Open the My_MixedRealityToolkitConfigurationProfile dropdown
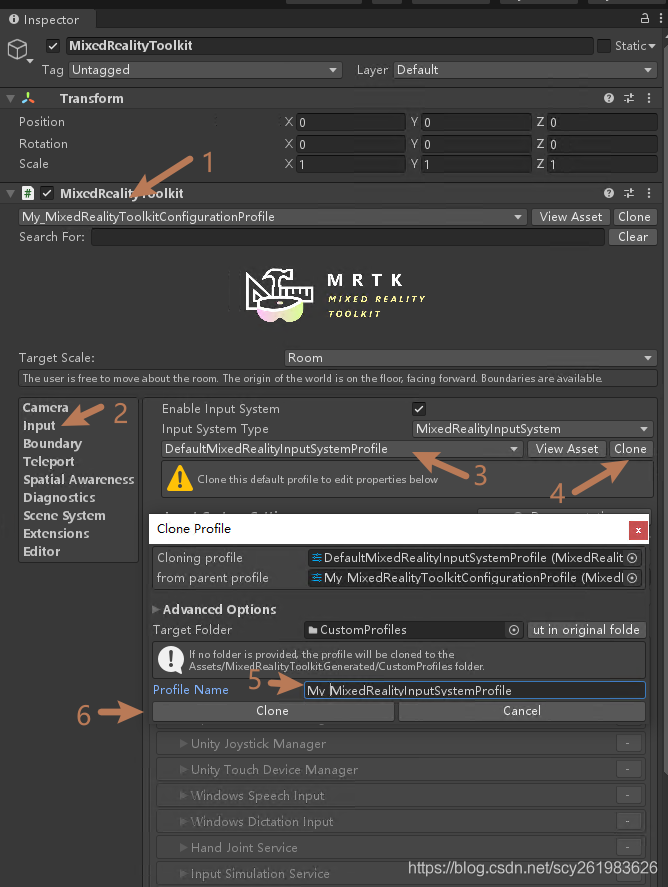 coord(273,217)
